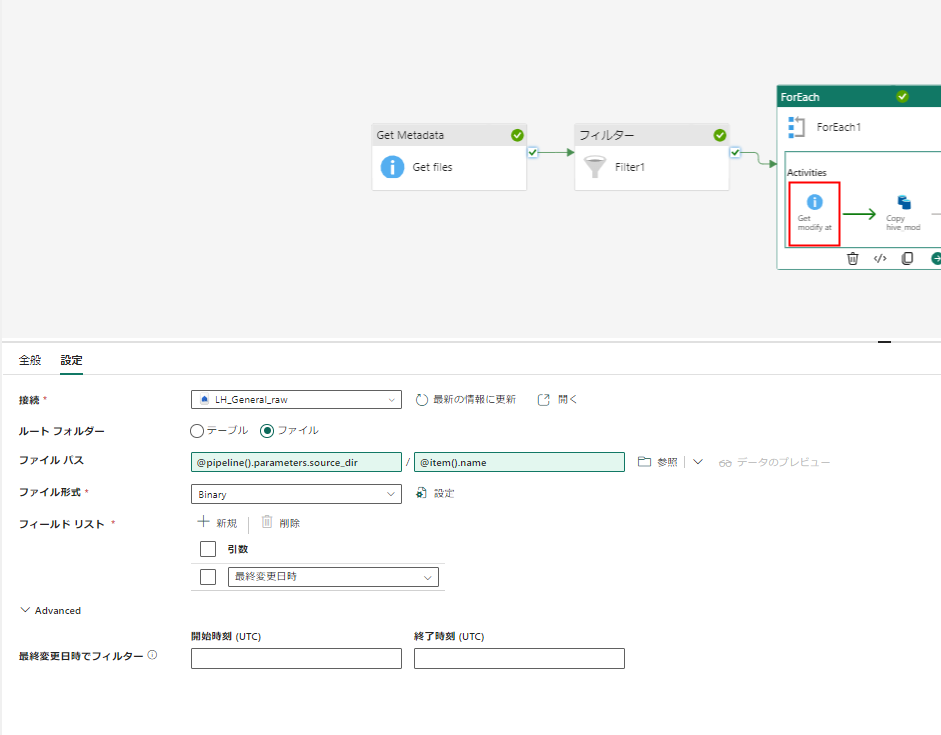Click データのプレビュー to preview data
941x735 pixels.
(x=774, y=463)
